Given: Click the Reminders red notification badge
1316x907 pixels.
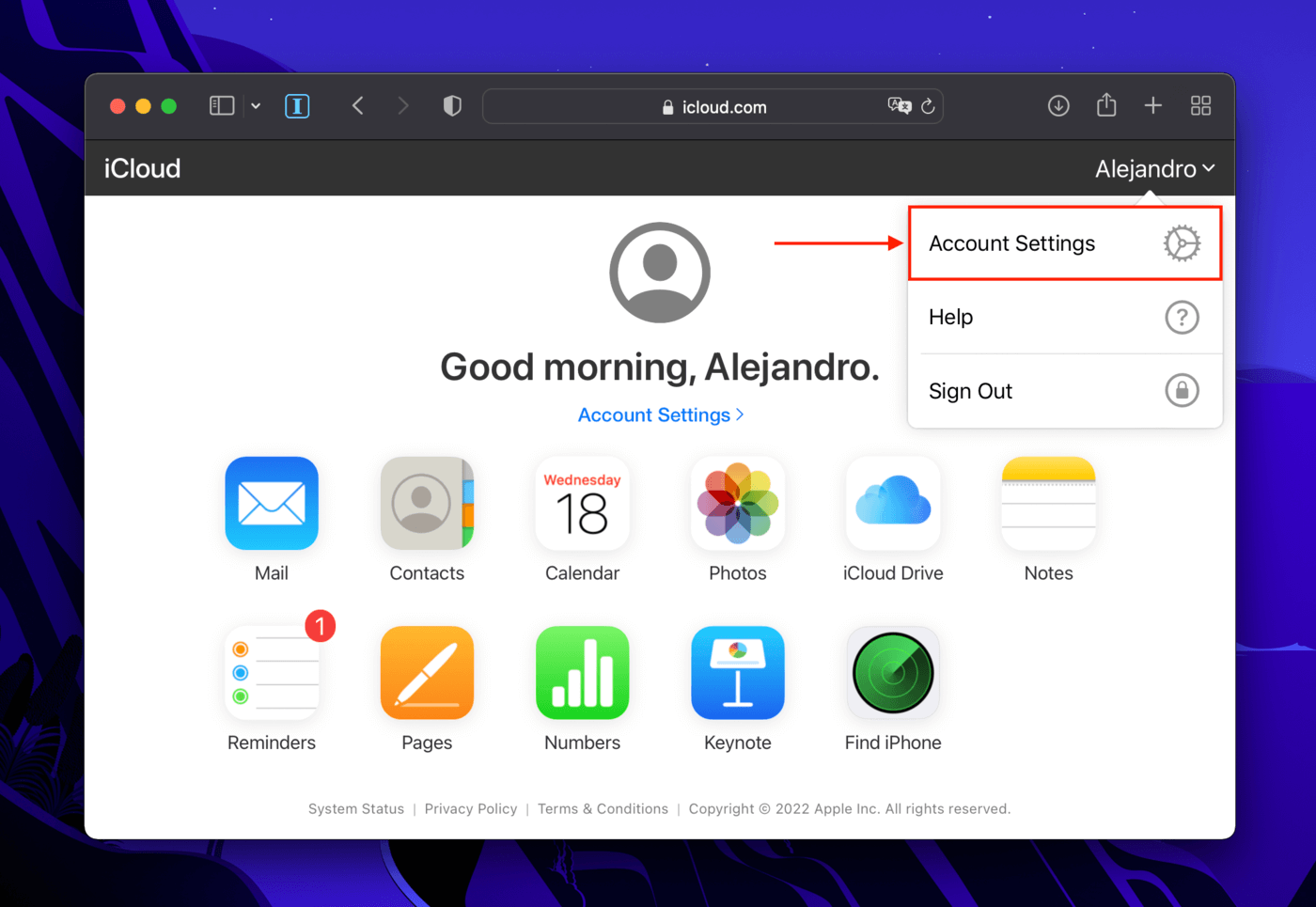Looking at the screenshot, I should [x=321, y=626].
